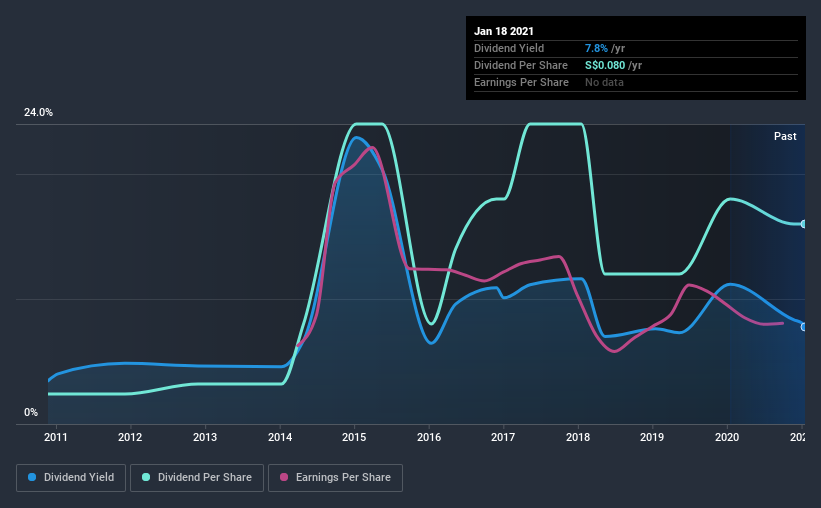The height and width of the screenshot is (508, 821).
Task: Click the blue Dividend Yield endpoint marker
Action: (x=804, y=327)
